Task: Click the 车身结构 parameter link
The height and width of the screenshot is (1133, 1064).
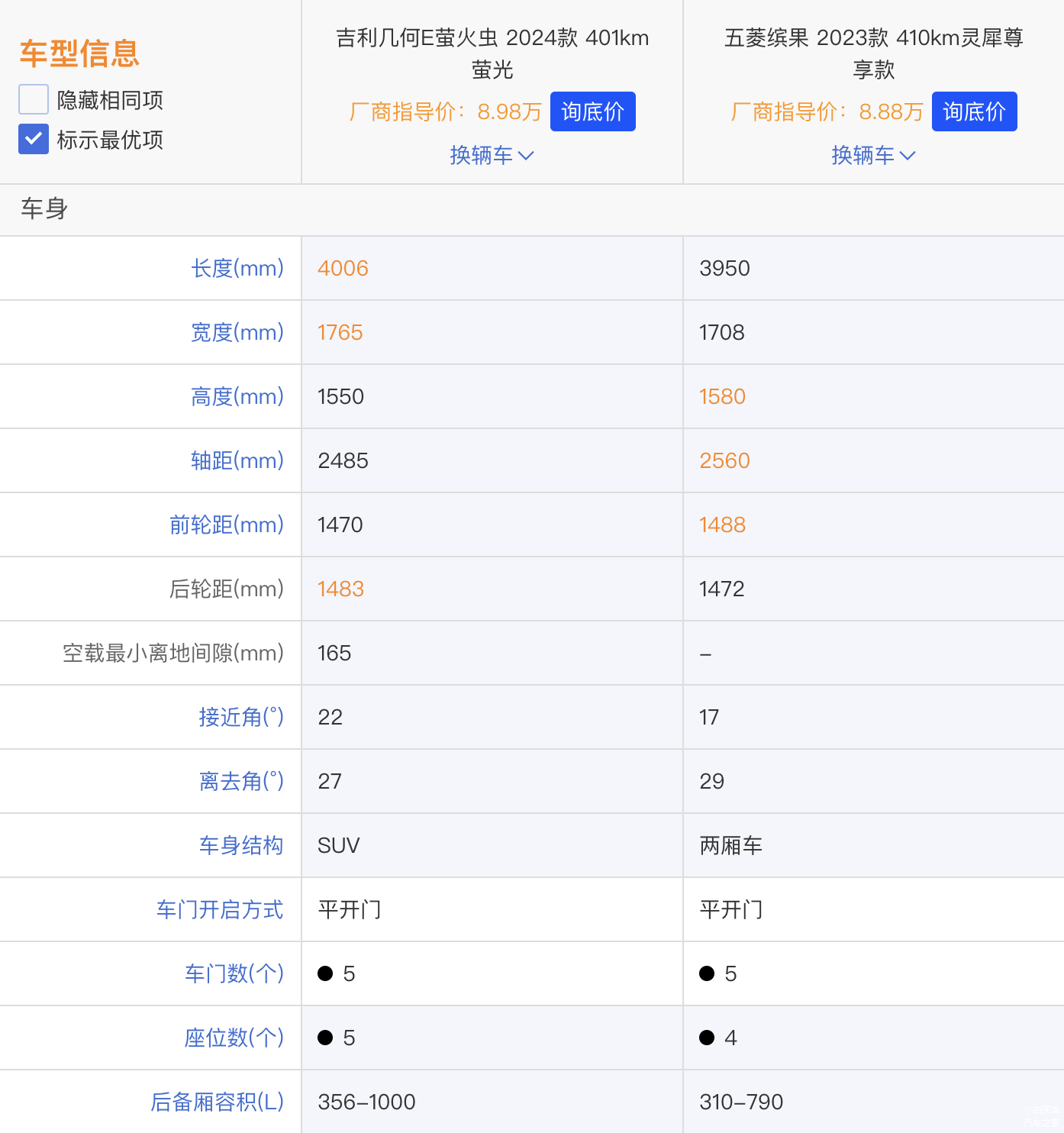Action: tap(241, 845)
